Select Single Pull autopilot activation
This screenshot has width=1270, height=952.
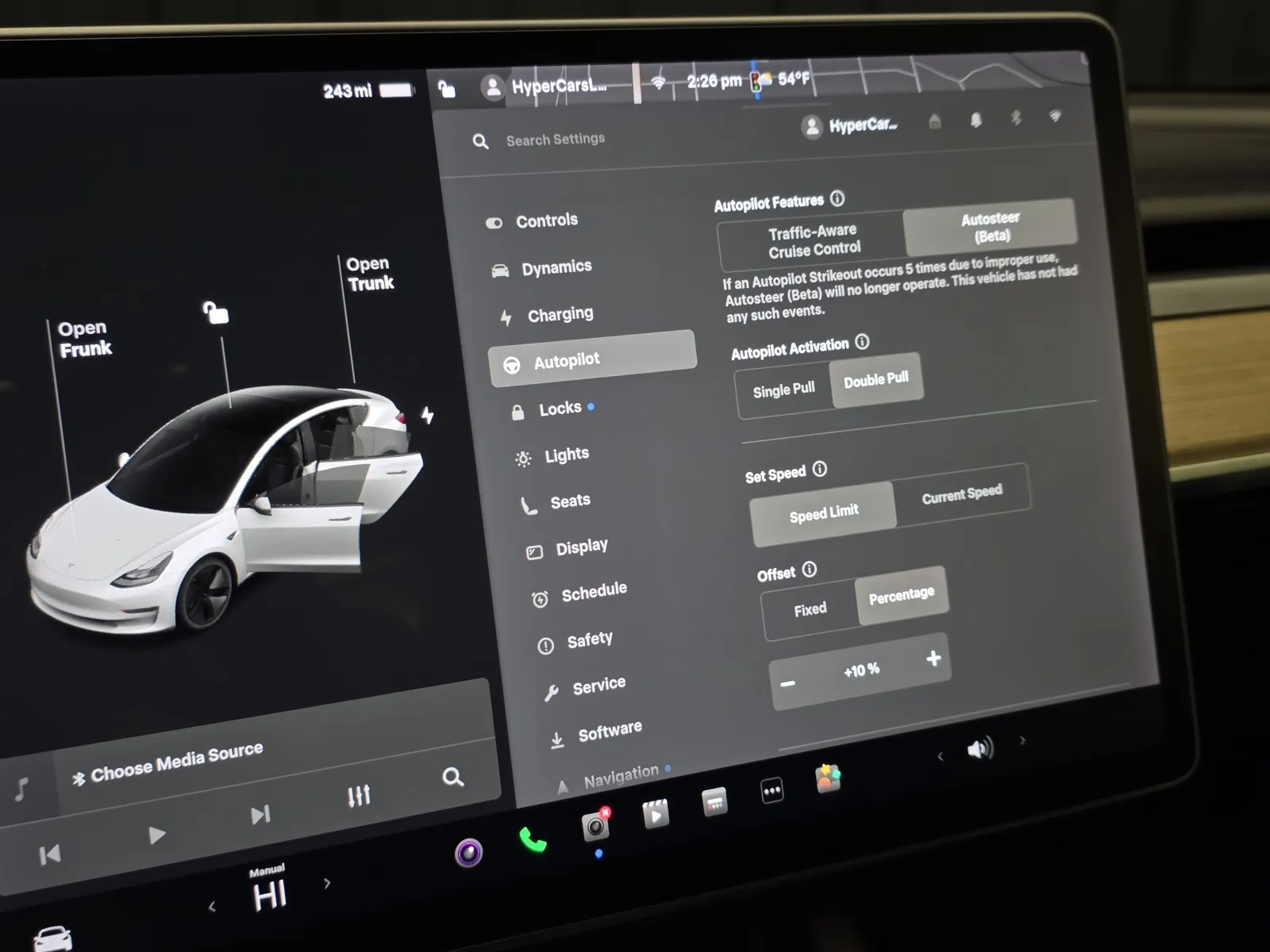point(783,390)
